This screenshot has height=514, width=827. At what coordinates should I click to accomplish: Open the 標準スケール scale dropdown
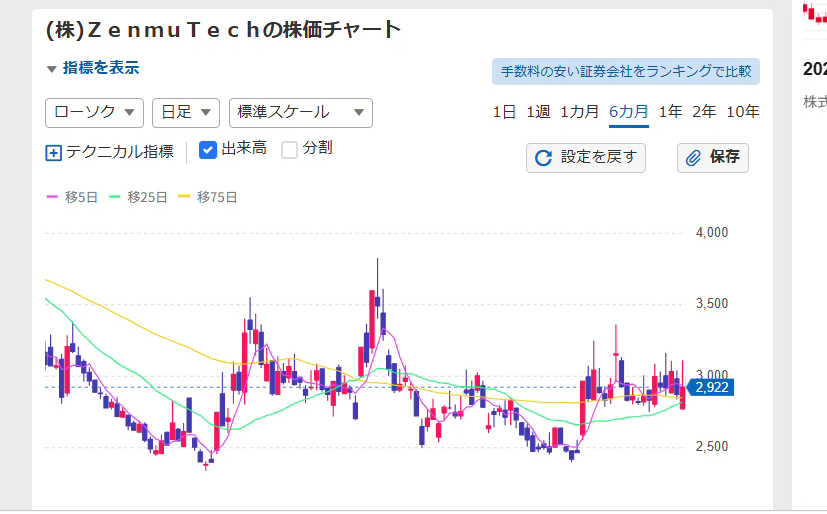301,113
